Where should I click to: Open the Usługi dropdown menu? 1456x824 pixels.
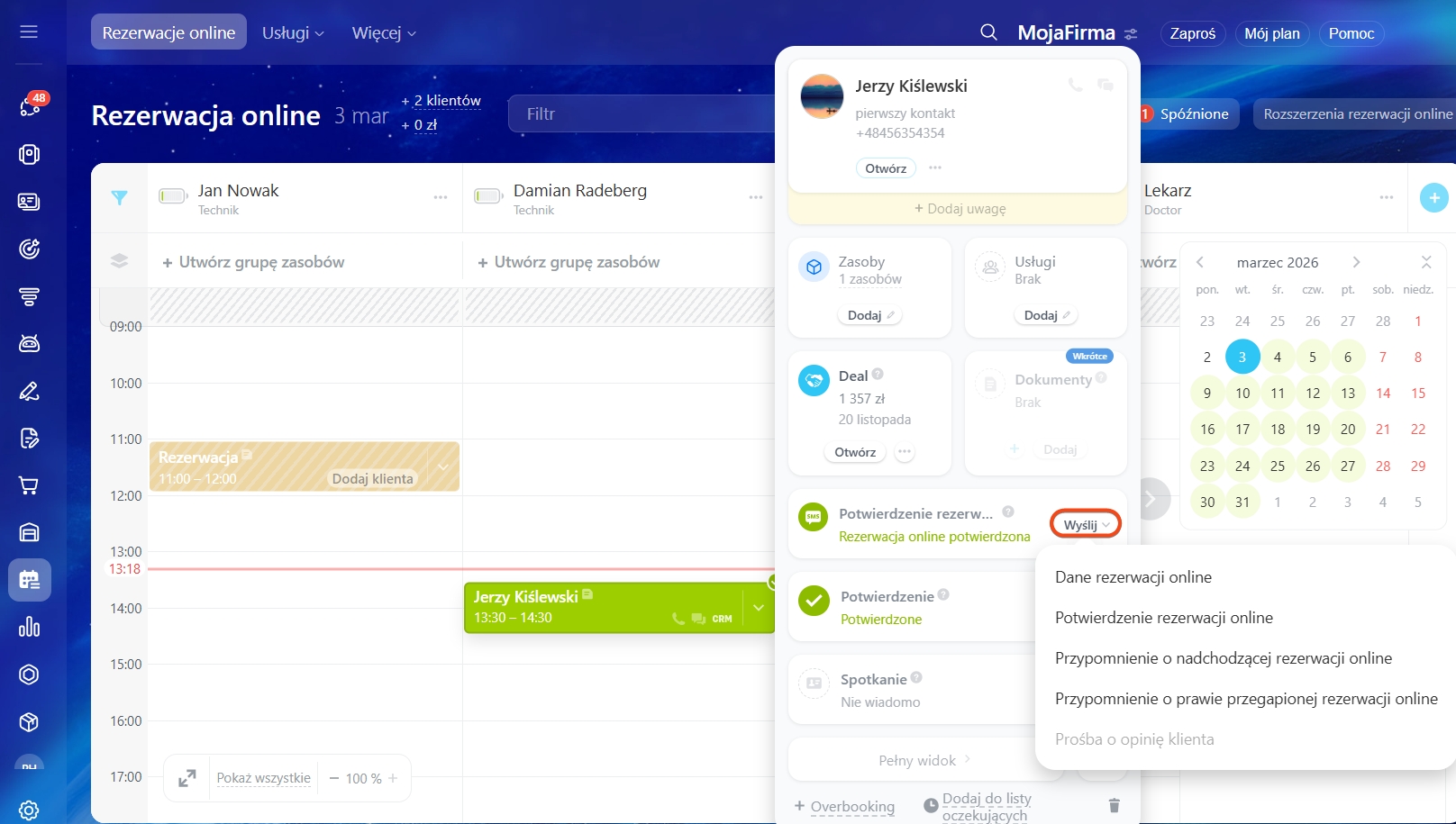[293, 33]
